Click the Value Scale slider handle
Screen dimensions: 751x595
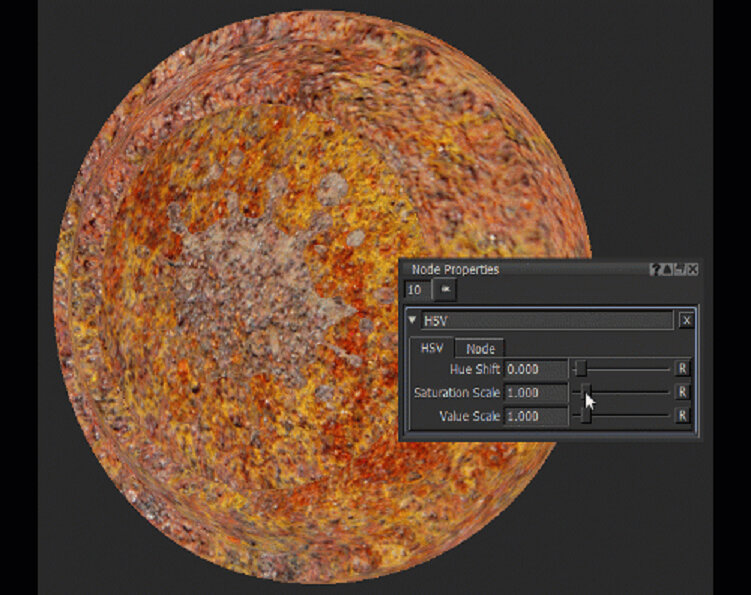tap(586, 416)
